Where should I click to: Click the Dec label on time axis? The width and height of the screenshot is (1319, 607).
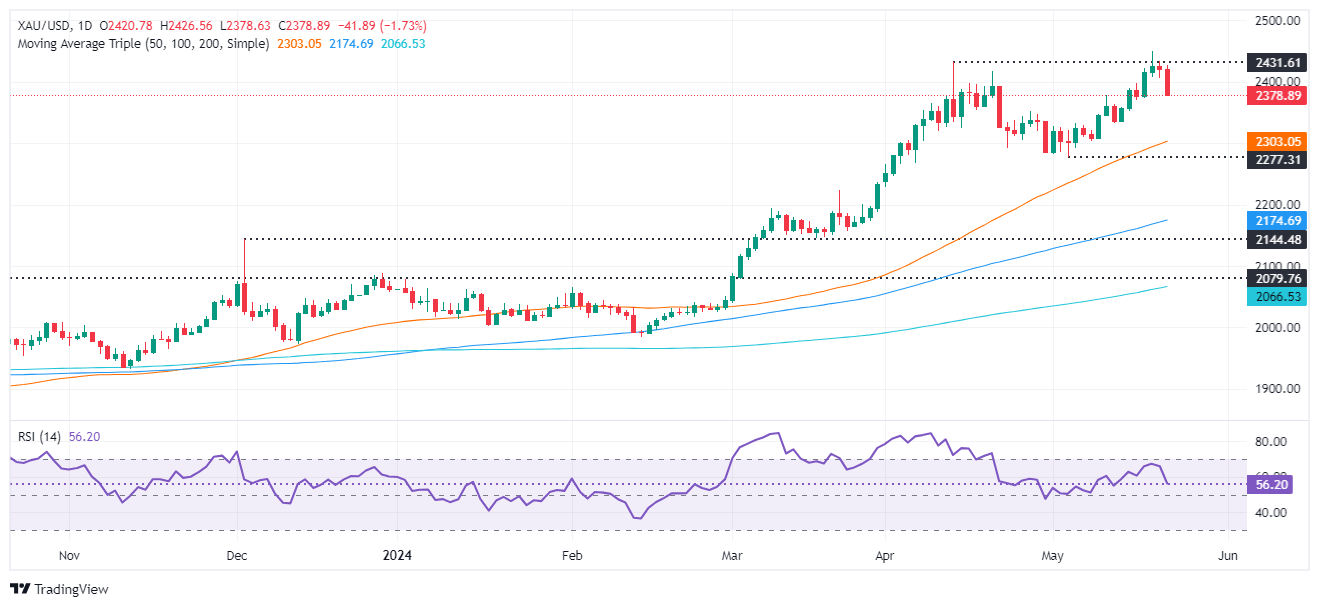(237, 555)
